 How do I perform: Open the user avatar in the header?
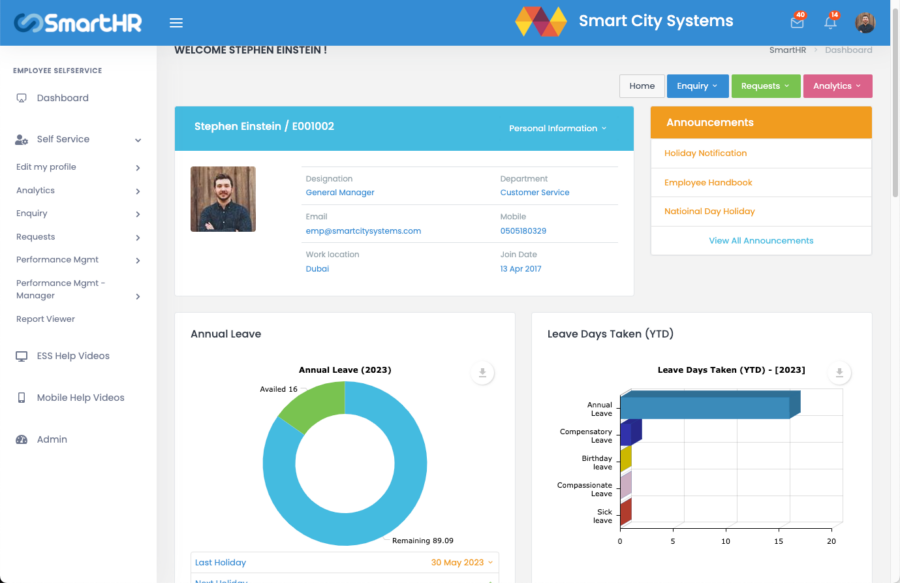click(865, 22)
